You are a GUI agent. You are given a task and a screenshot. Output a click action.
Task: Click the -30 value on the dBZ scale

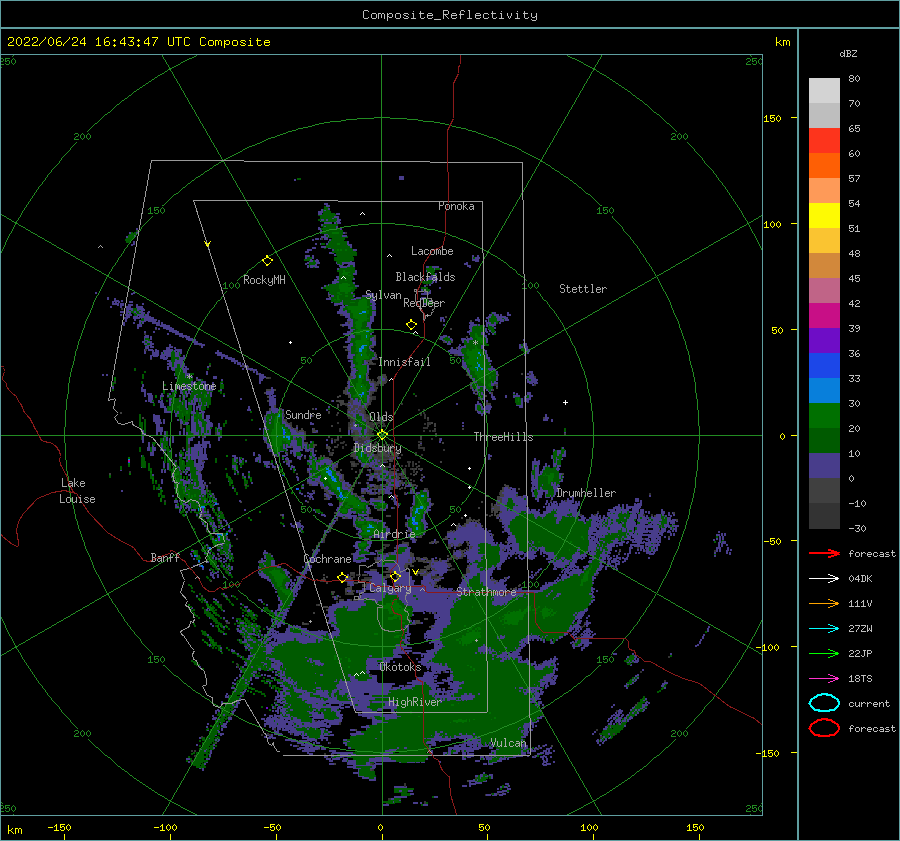click(858, 528)
